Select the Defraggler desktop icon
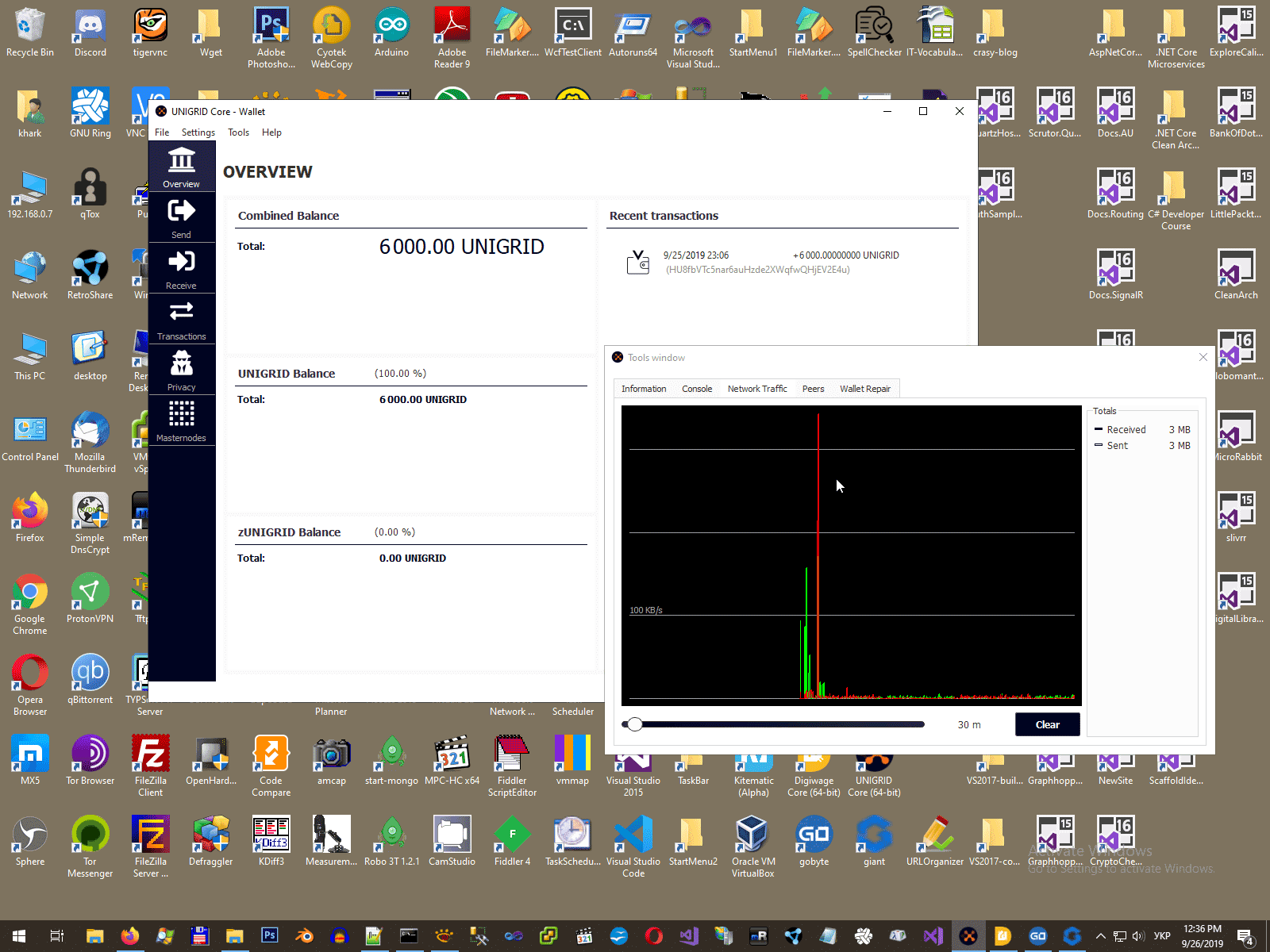1270x952 pixels. [x=211, y=842]
